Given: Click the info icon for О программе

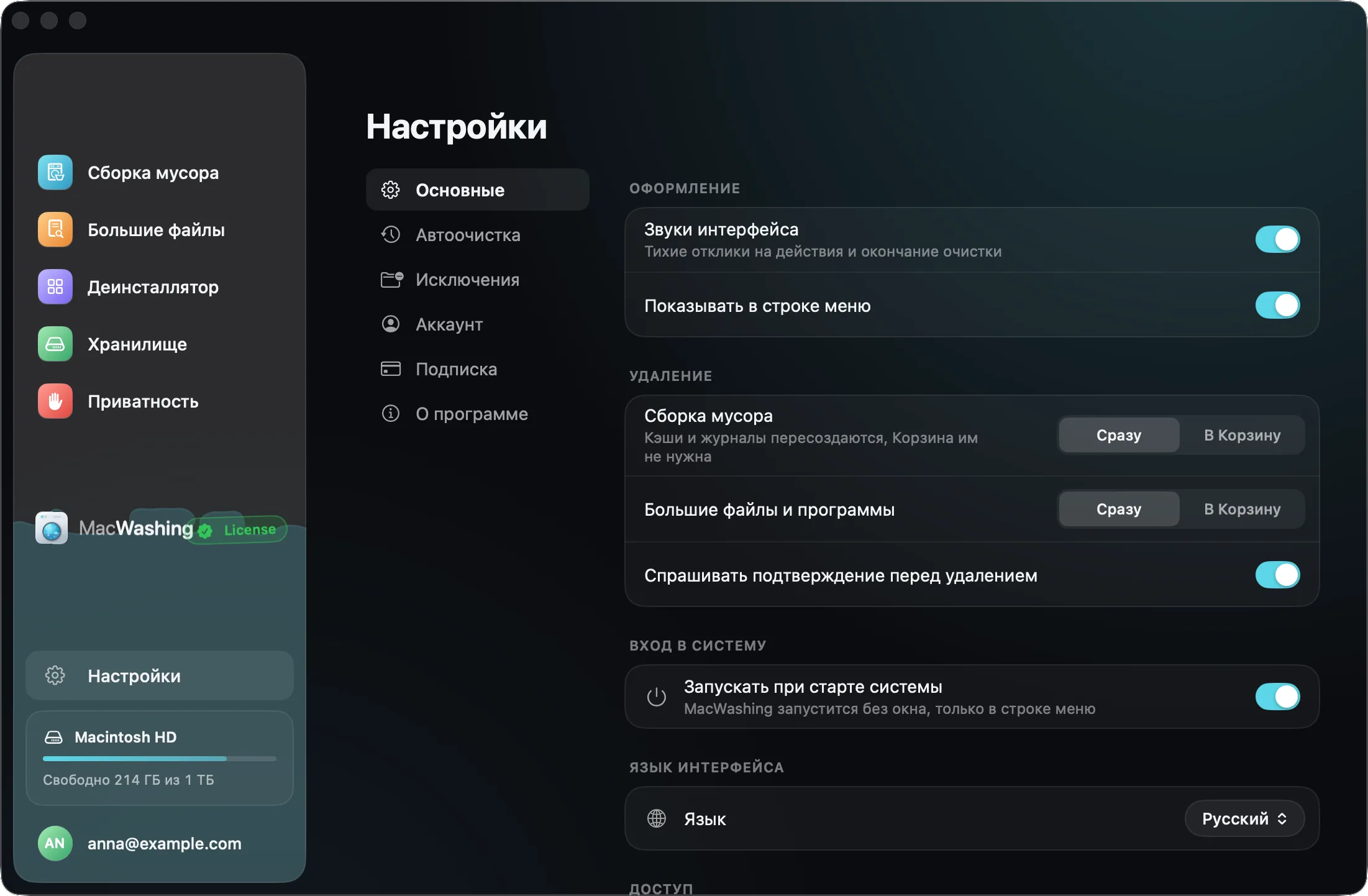Looking at the screenshot, I should [391, 413].
